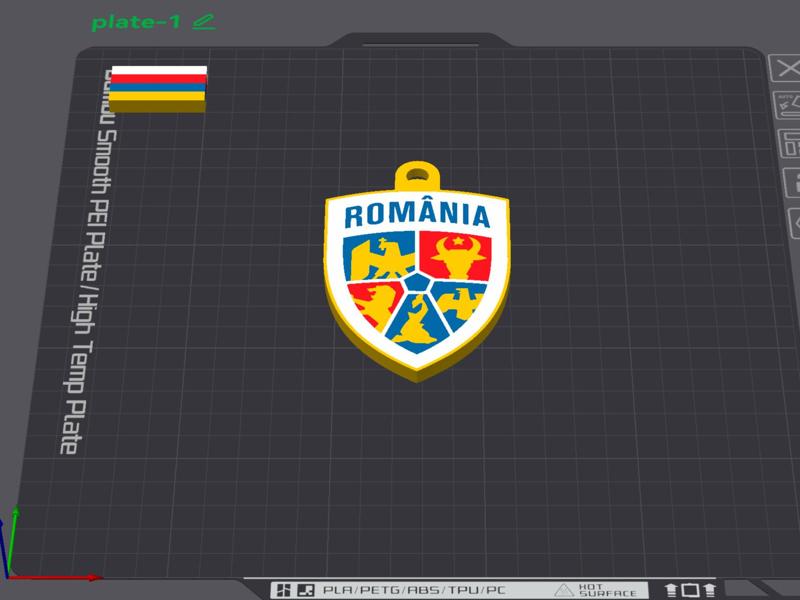
Task: Toggle the plate lock icon
Action: 791,182
